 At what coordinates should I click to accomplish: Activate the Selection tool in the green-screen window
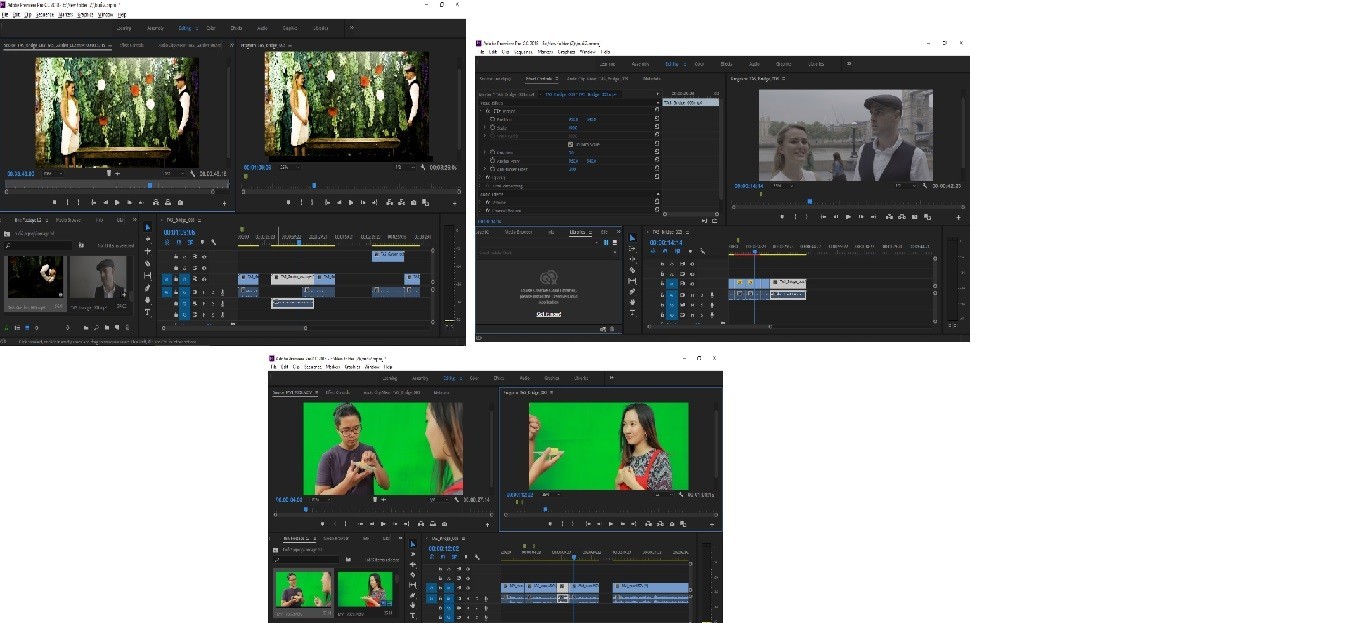[x=413, y=544]
